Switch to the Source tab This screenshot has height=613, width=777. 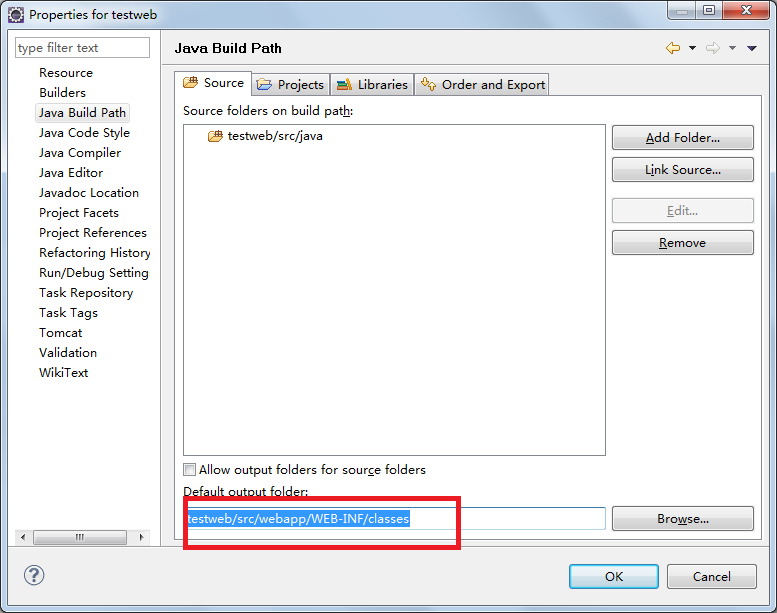pos(213,83)
